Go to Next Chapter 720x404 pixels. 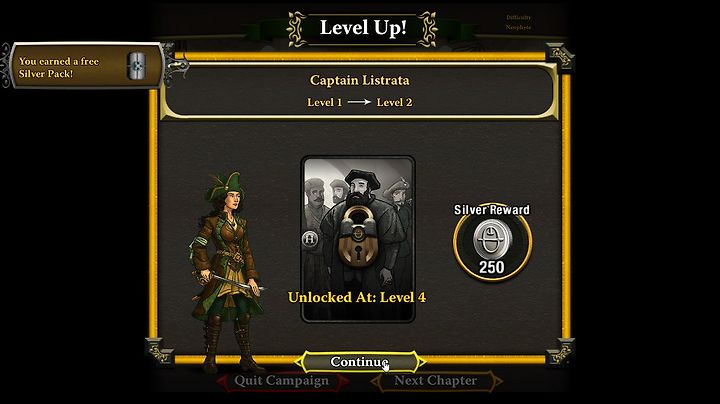point(436,381)
